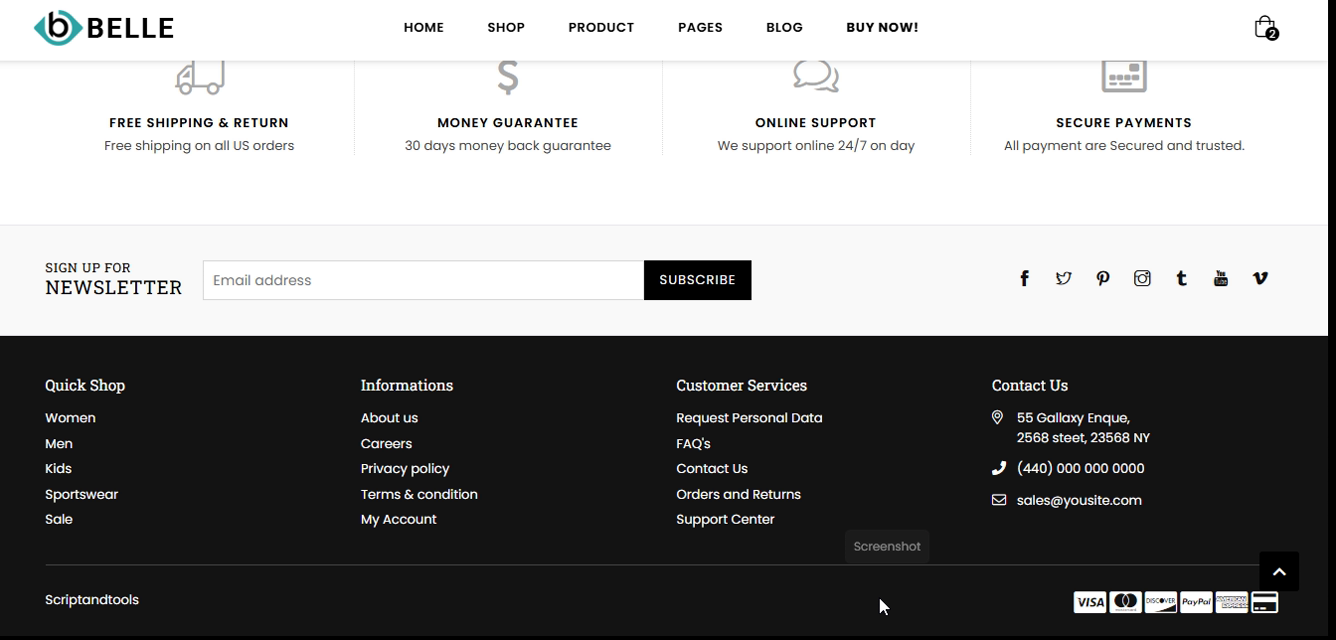The height and width of the screenshot is (640, 1336).
Task: Open the Privacy policy link
Action: (405, 469)
